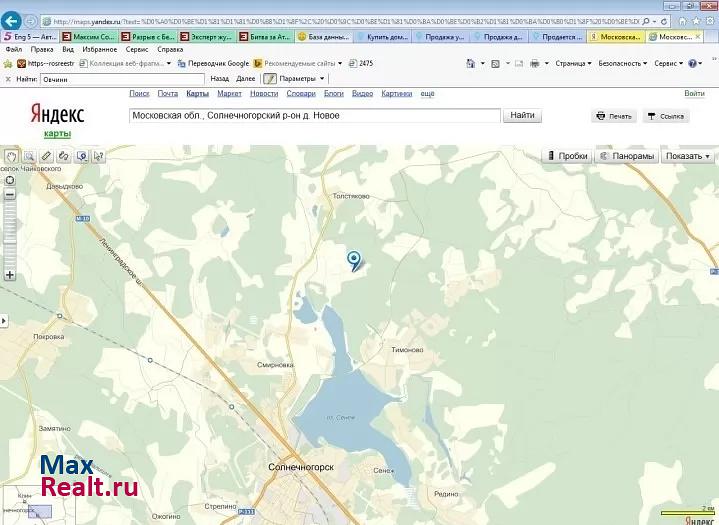Open the Показать dropdown
This screenshot has width=719, height=525.
(x=687, y=156)
